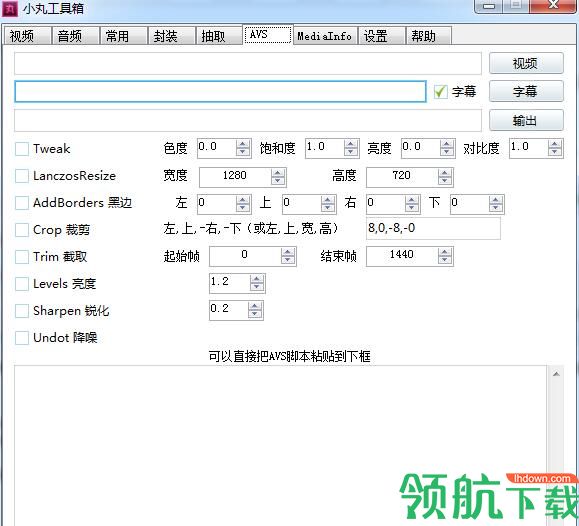This screenshot has height=526, width=579.
Task: Open the MediaInfo tab
Action: click(325, 36)
